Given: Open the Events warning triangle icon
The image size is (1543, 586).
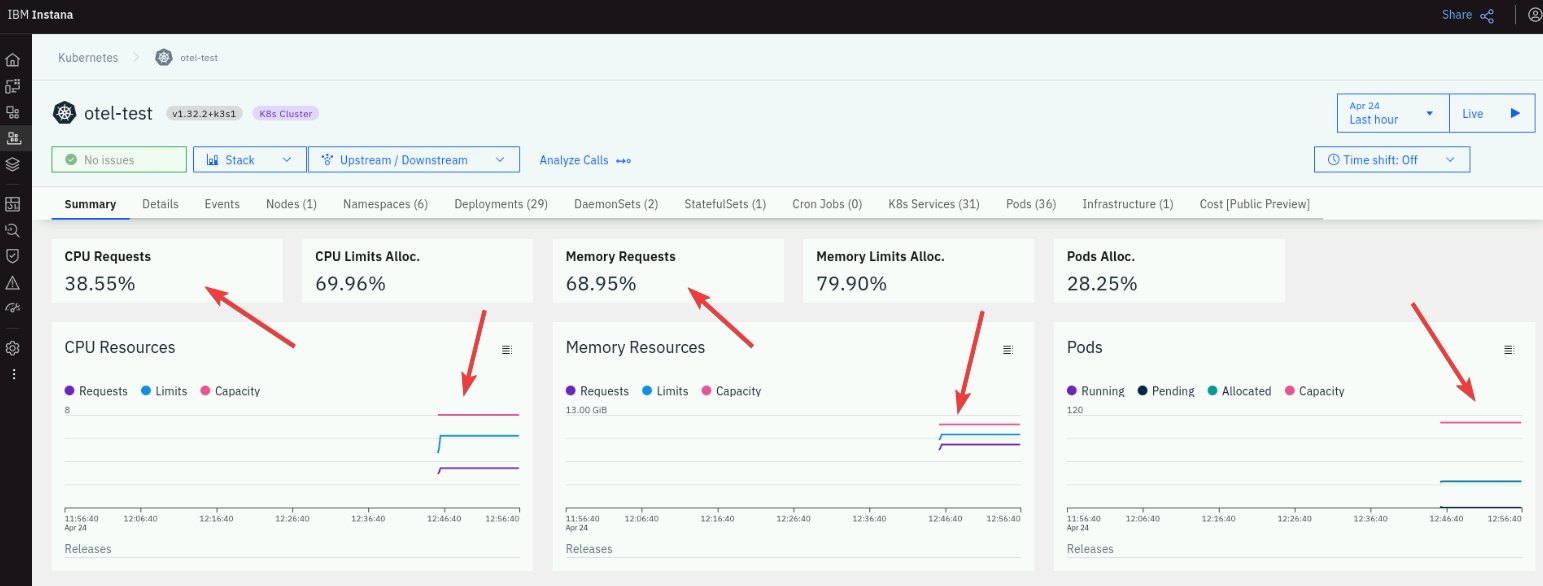Looking at the screenshot, I should tap(12, 282).
